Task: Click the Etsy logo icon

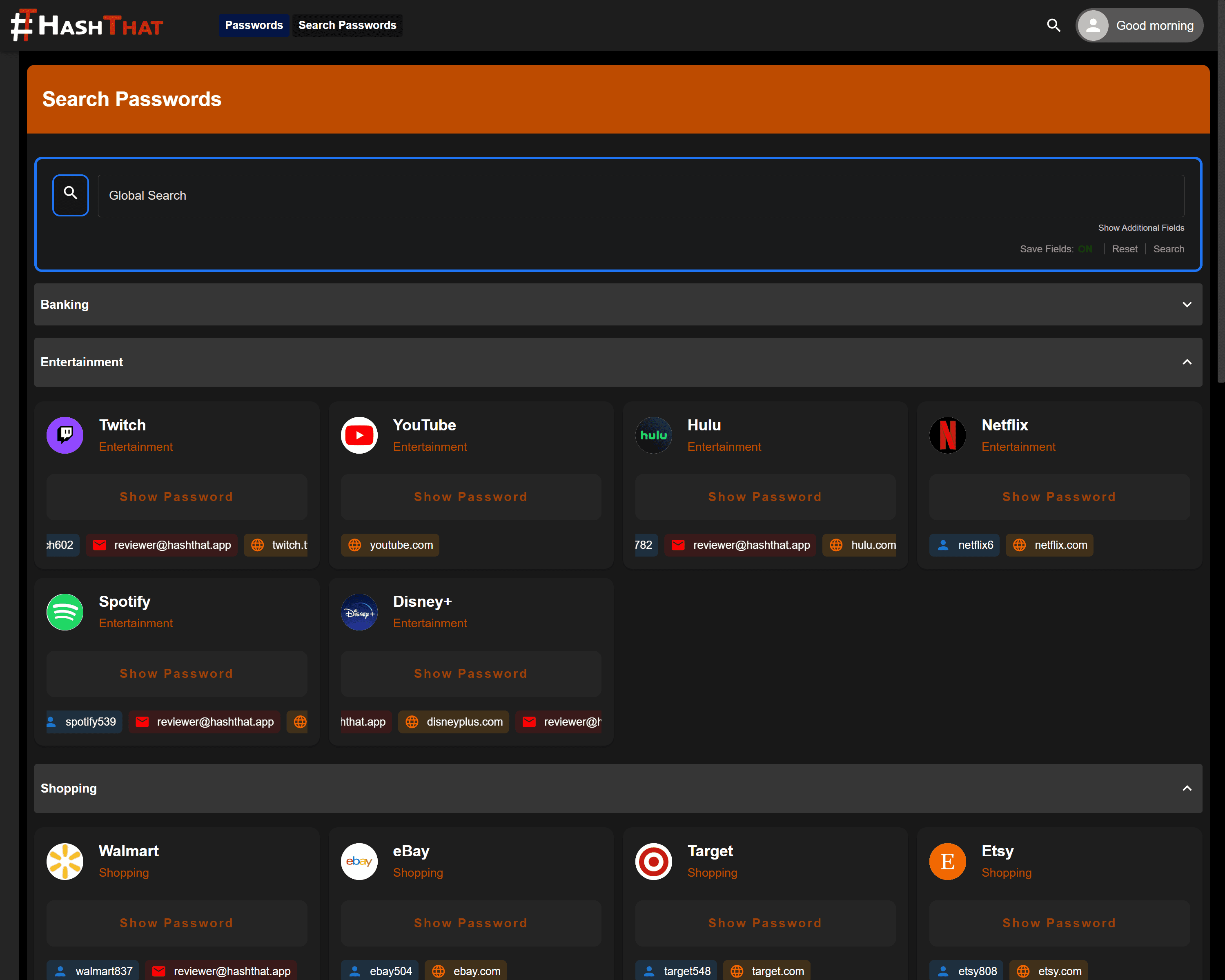Action: click(947, 861)
